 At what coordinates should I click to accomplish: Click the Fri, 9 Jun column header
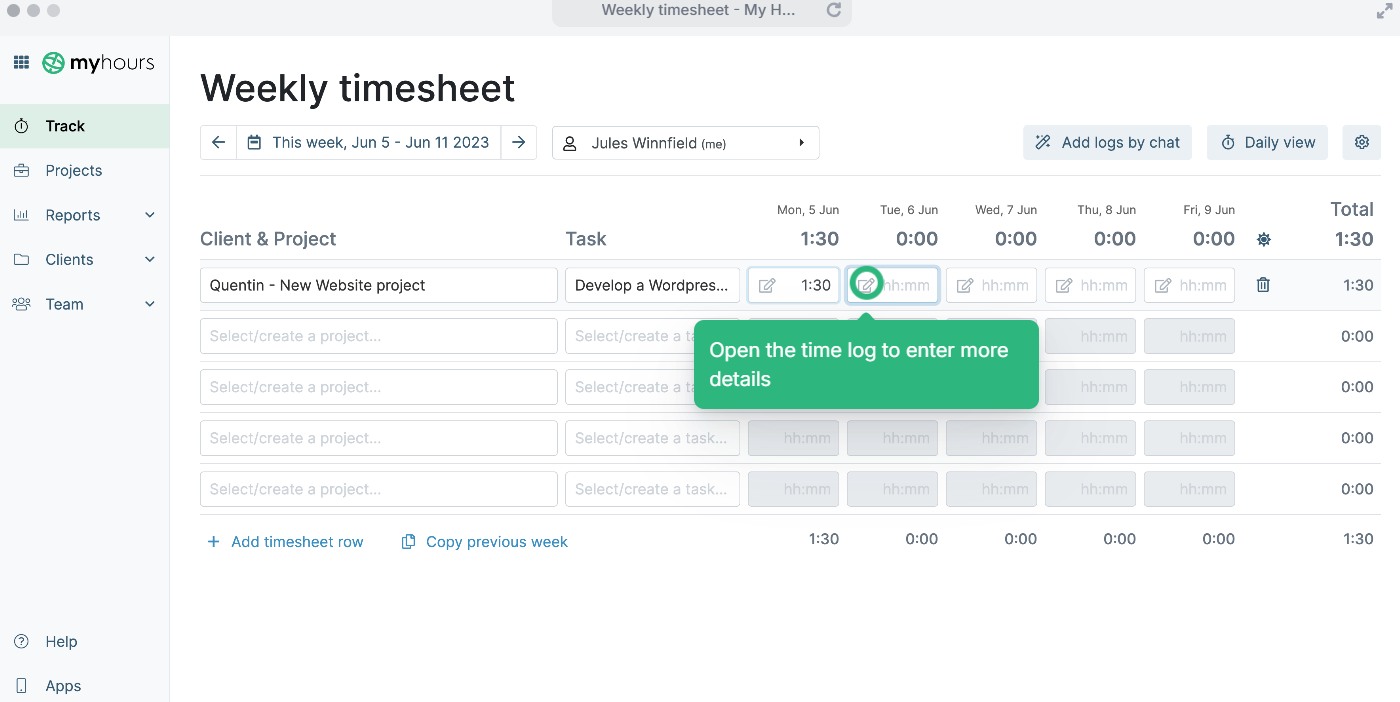click(x=1208, y=210)
